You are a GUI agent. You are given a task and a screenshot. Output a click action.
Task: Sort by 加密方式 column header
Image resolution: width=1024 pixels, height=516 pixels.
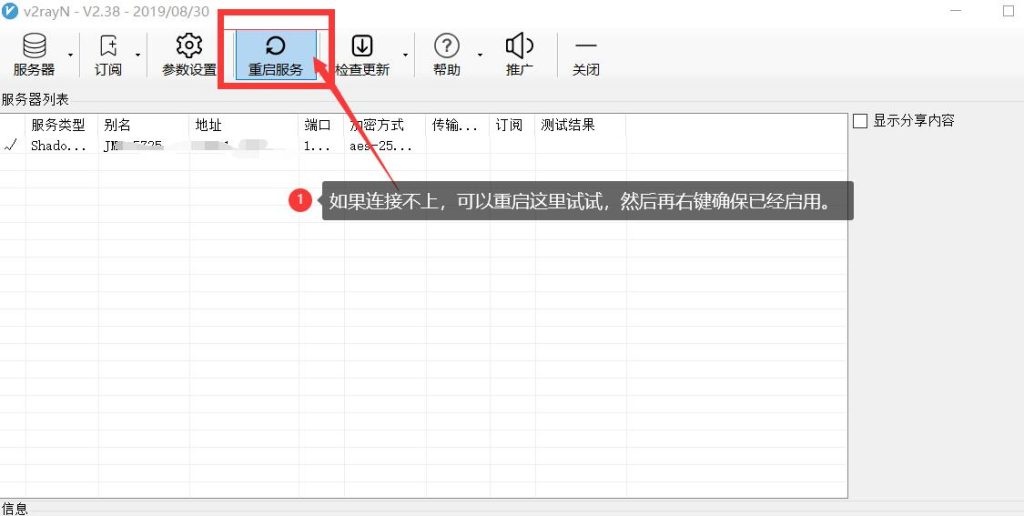coord(385,125)
